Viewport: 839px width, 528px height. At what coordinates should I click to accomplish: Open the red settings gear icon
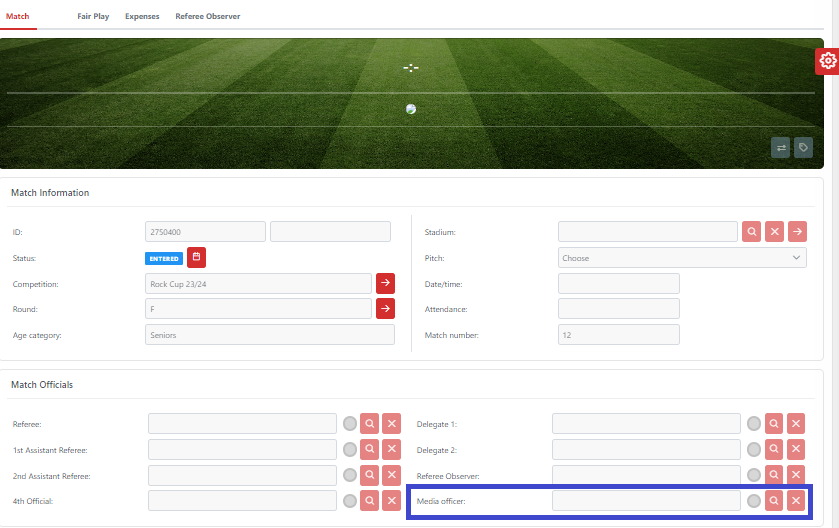tap(827, 61)
